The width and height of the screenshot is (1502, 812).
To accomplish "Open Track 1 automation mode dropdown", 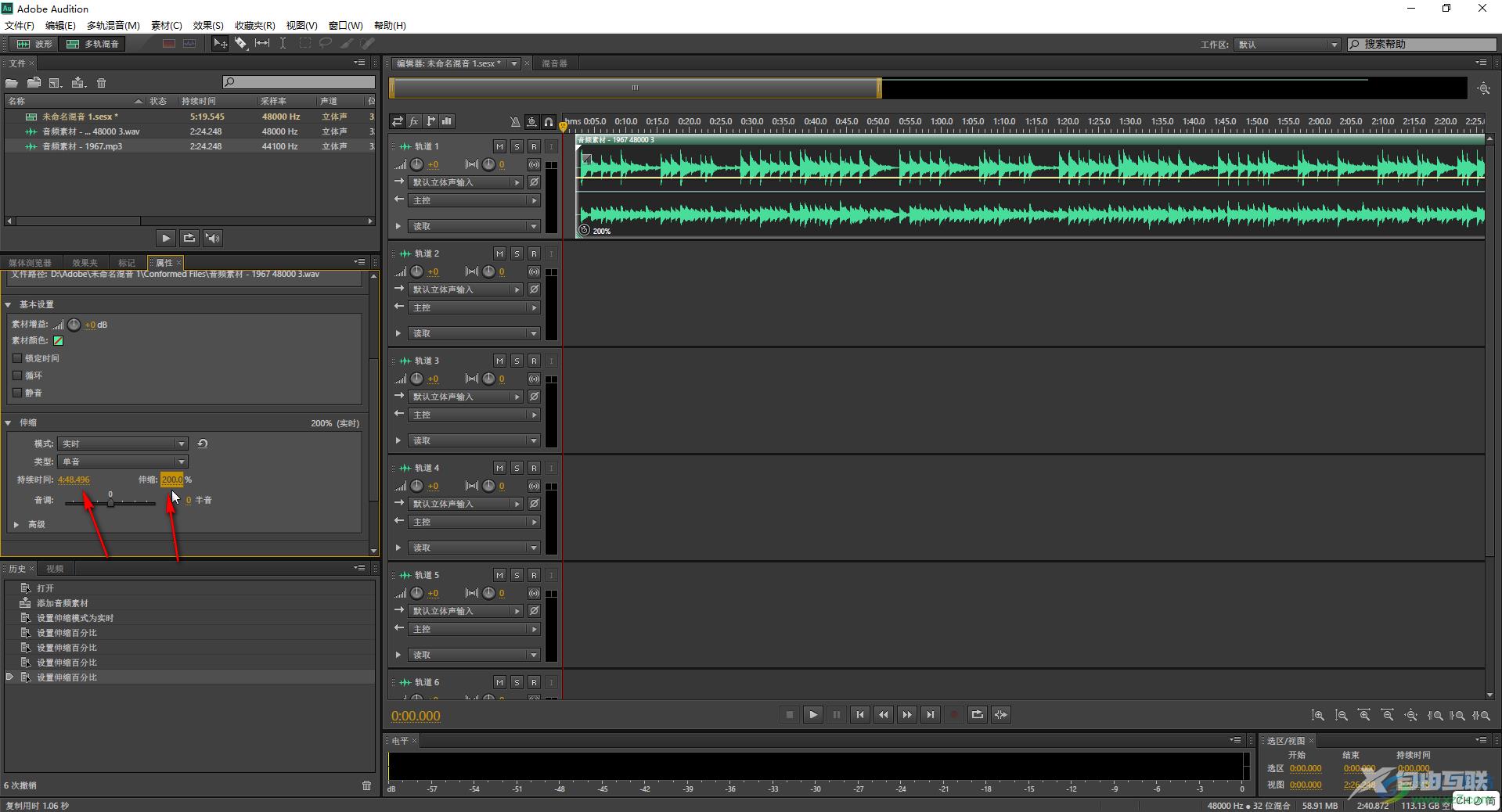I will click(x=475, y=226).
